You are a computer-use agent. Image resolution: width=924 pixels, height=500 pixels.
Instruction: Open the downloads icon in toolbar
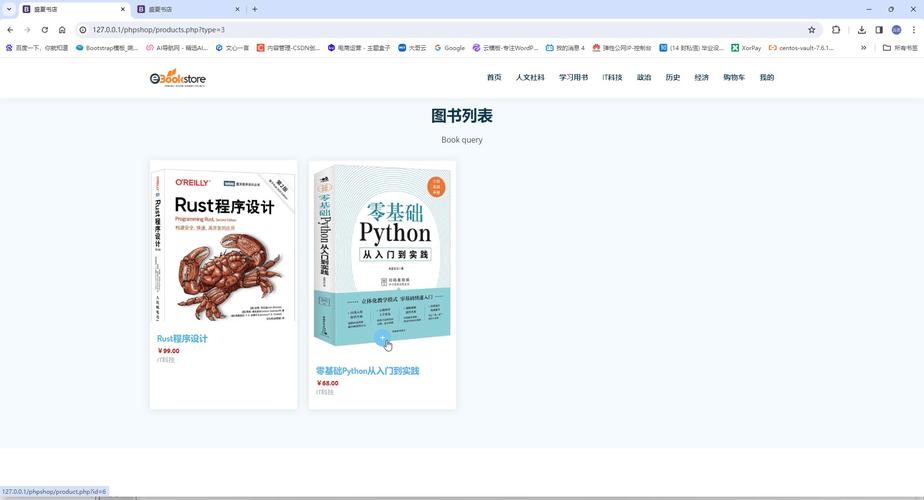coord(862,29)
